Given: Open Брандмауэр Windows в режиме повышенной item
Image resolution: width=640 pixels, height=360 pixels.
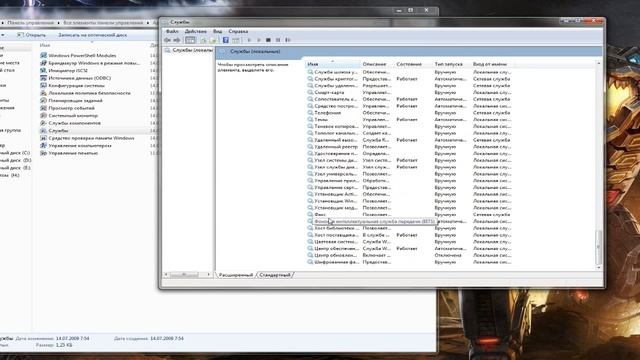Looking at the screenshot, I should [x=90, y=63].
